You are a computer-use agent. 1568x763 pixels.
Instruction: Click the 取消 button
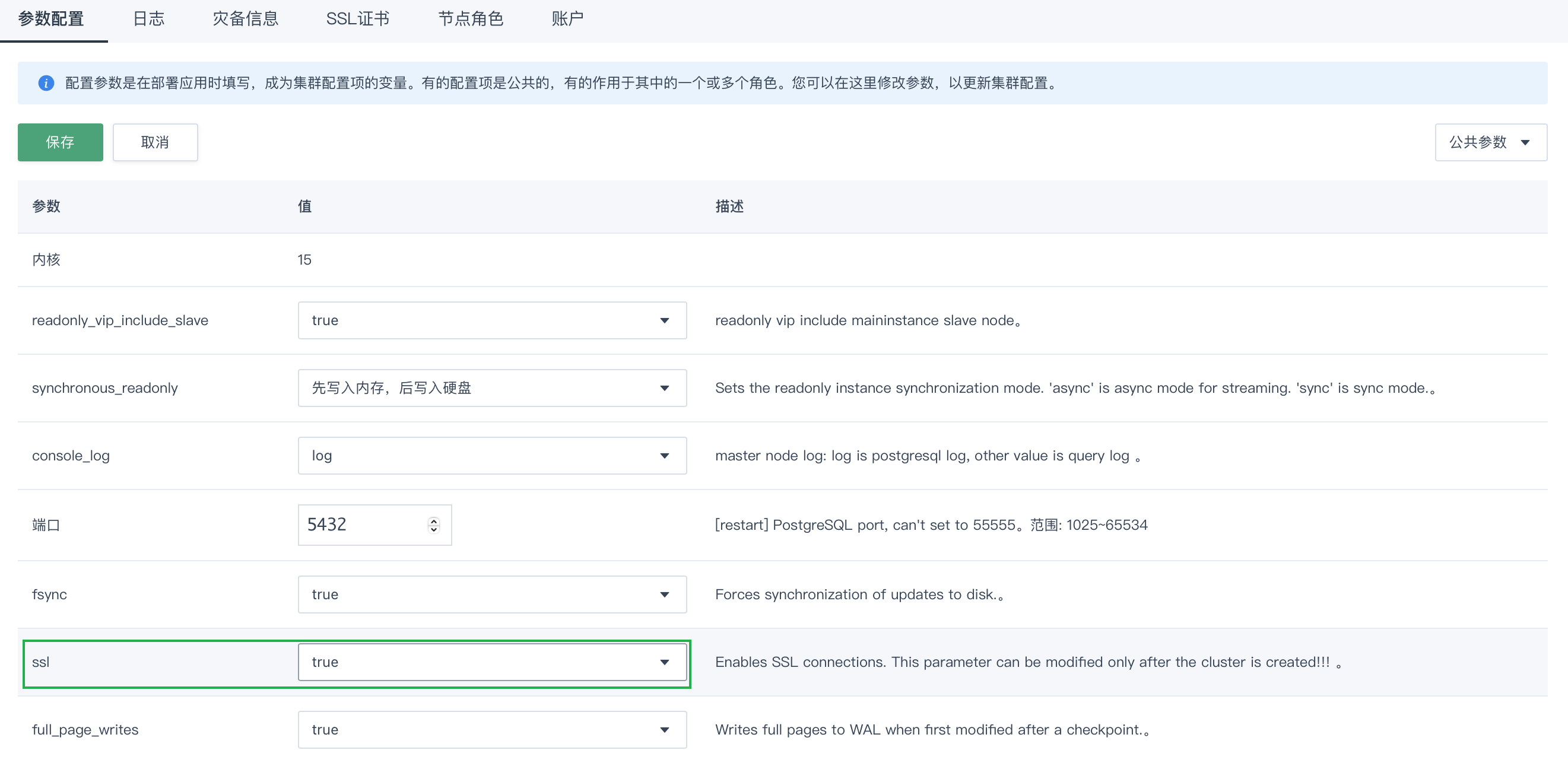155,142
